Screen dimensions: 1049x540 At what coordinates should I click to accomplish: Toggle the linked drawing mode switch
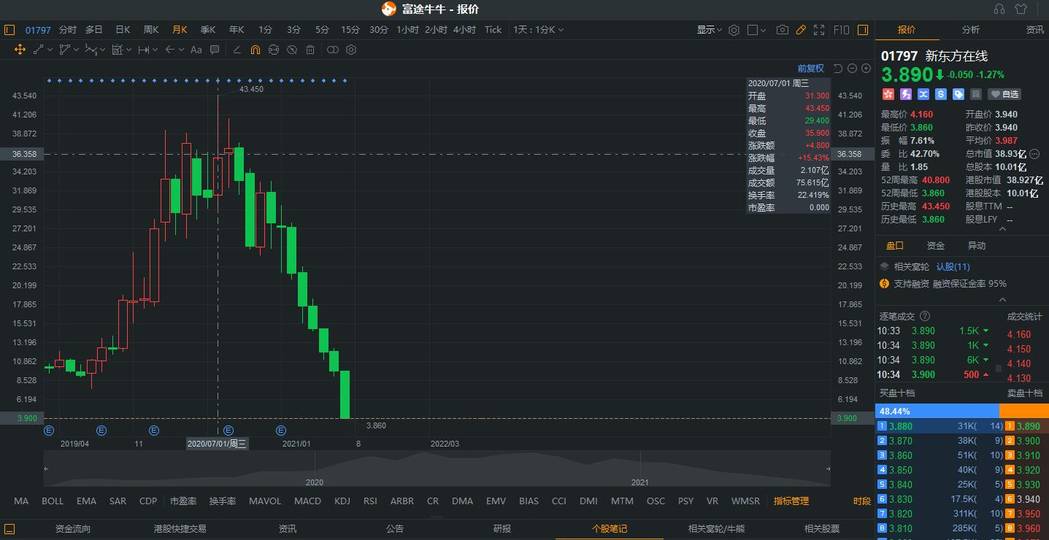(332, 50)
